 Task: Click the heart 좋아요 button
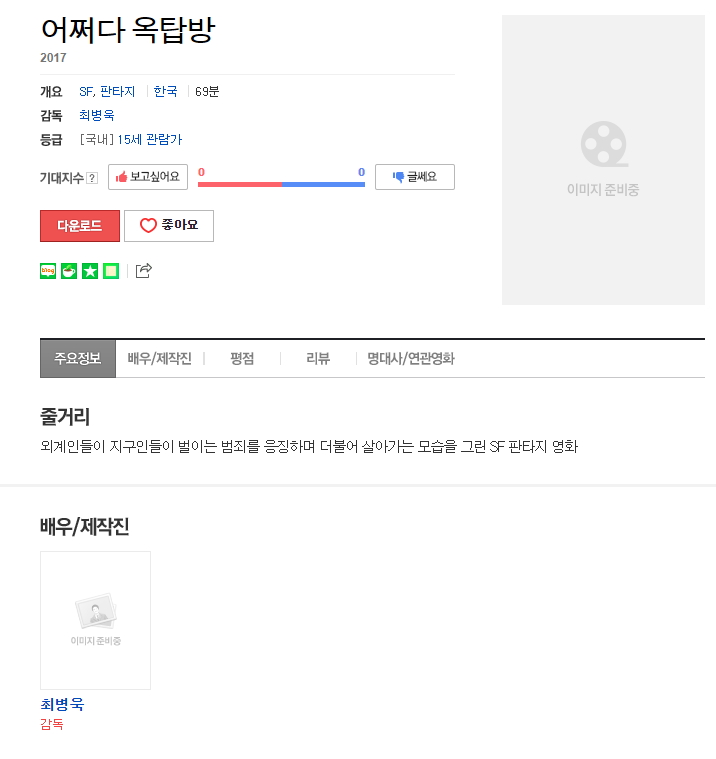[169, 226]
